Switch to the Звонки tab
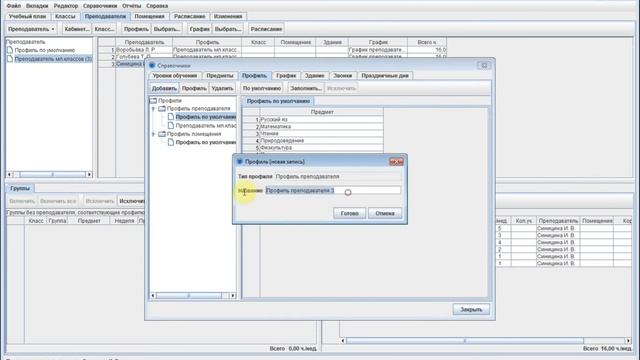 (342, 76)
